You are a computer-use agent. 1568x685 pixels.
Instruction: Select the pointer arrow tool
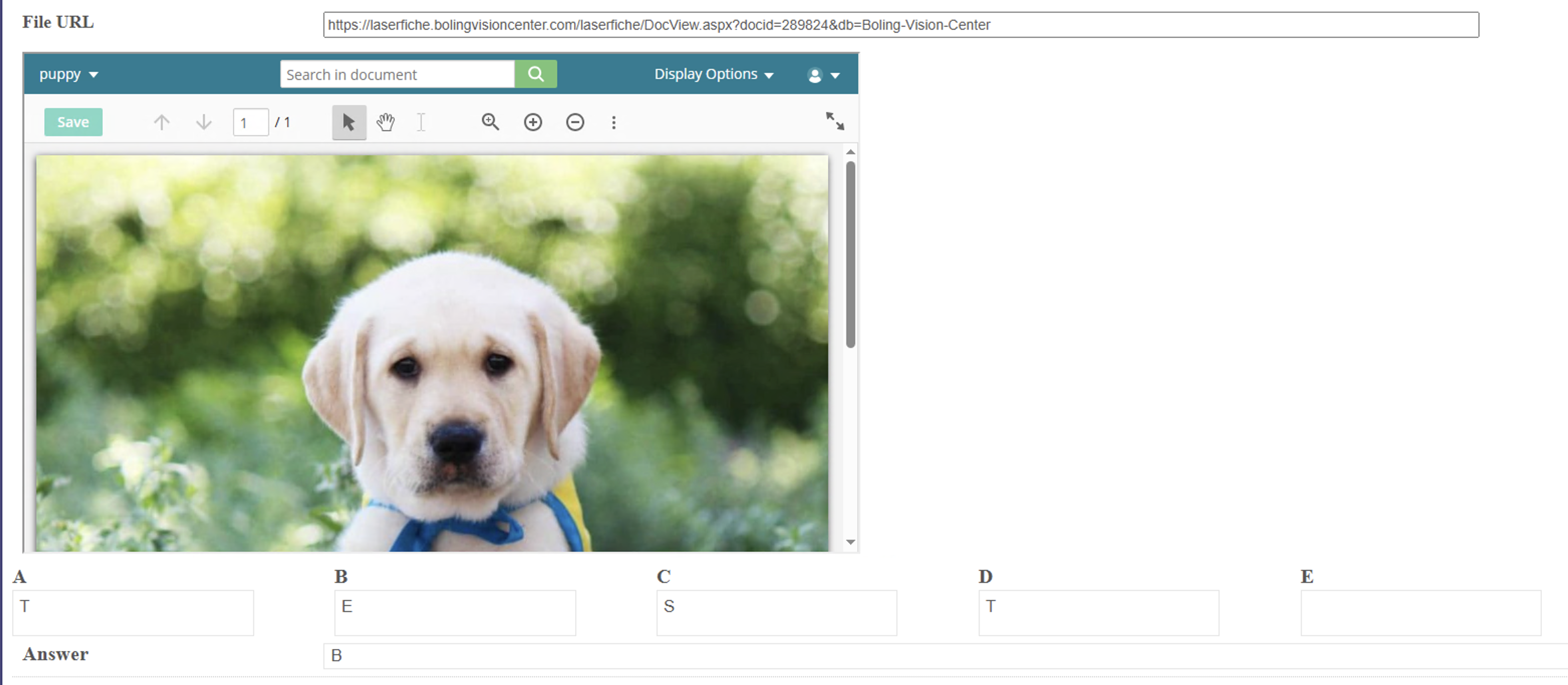click(349, 123)
